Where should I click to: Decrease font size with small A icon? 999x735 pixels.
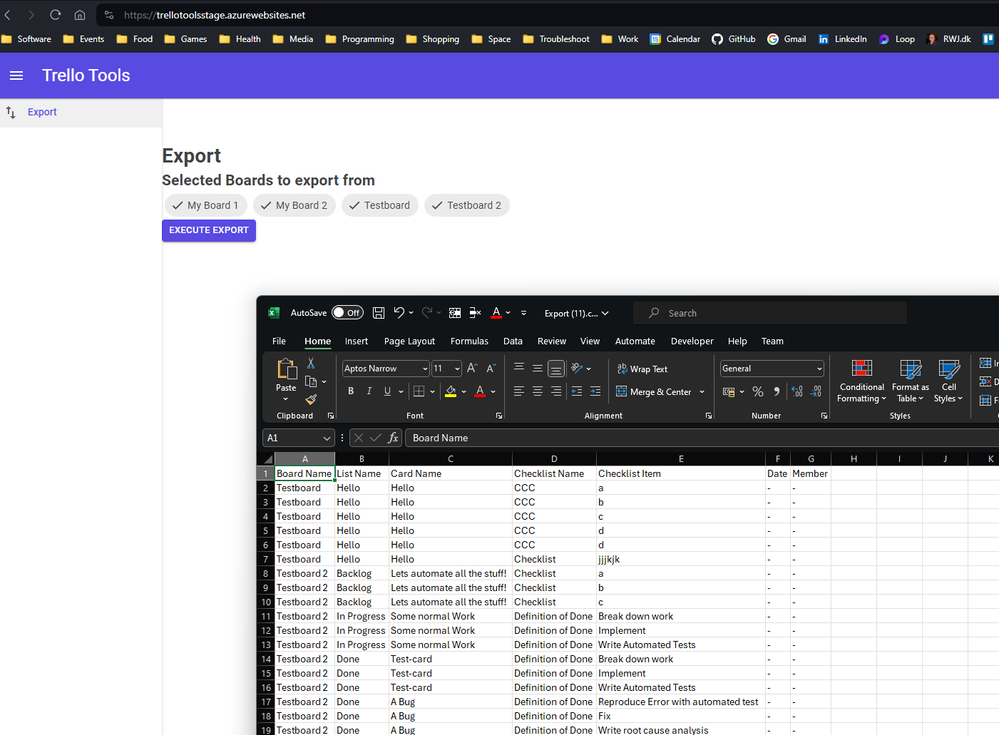tap(491, 368)
